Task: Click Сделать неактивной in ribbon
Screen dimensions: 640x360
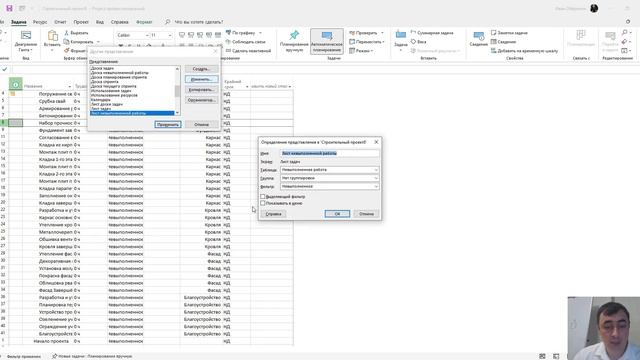Action: [248, 51]
